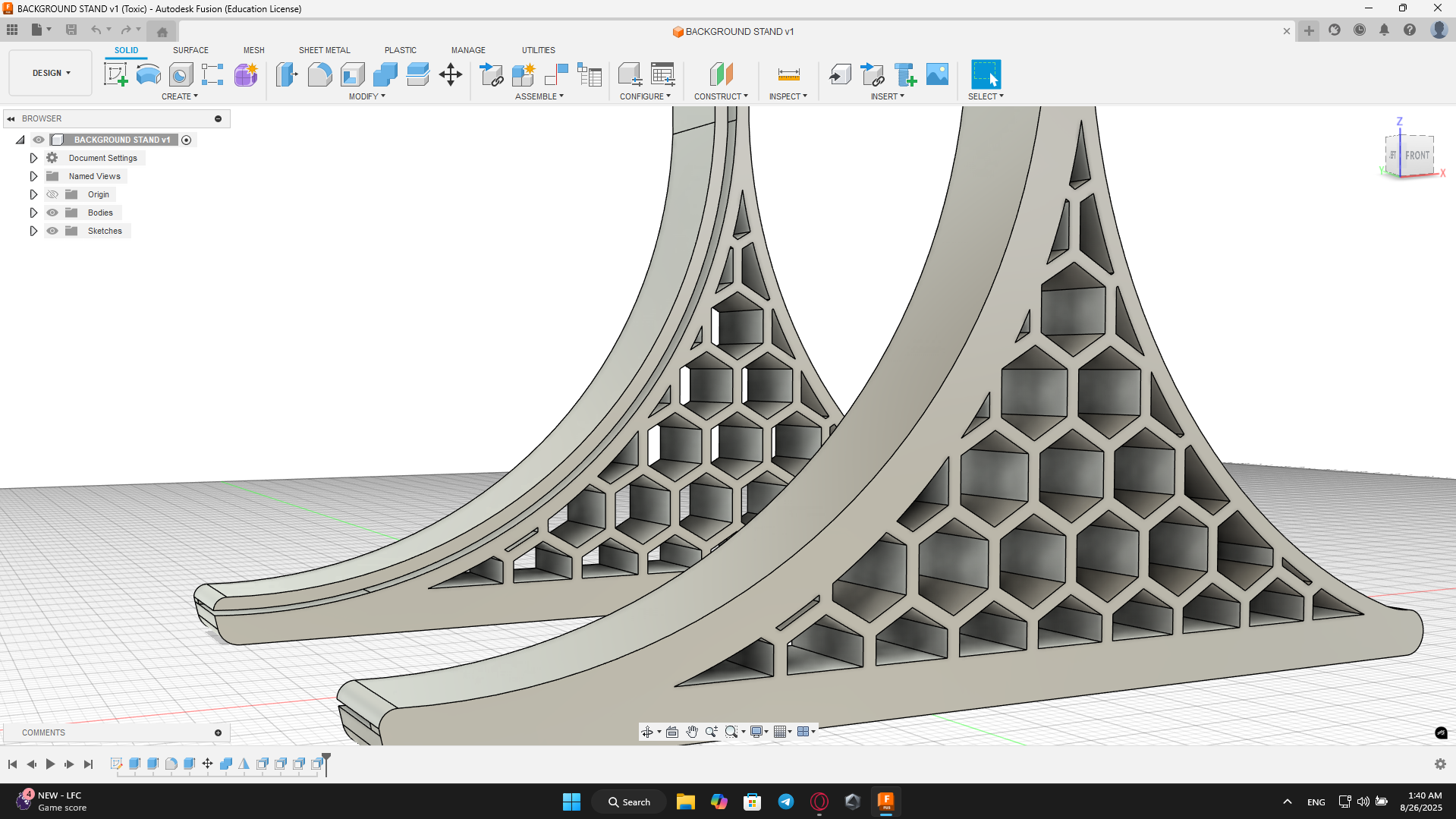Viewport: 1456px width, 819px height.
Task: Expand the Bodies folder
Action: [x=33, y=213]
